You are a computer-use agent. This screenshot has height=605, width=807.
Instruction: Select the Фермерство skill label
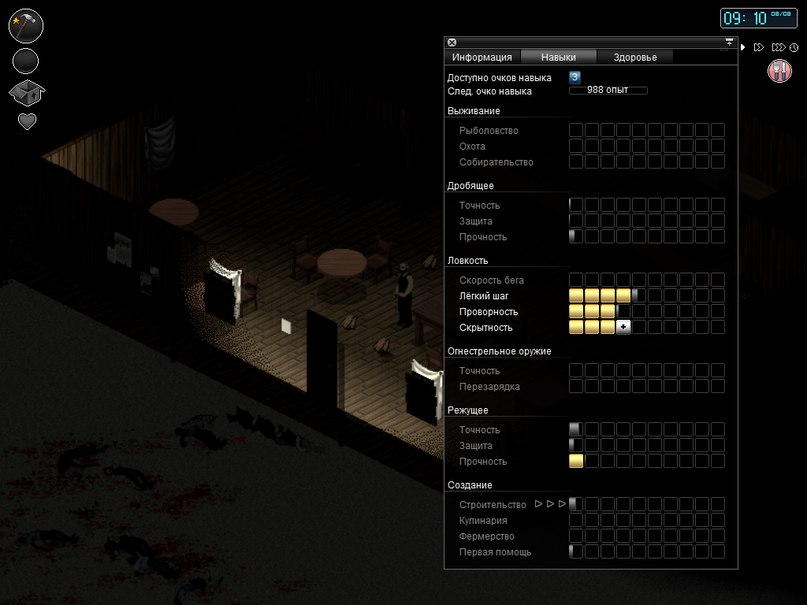pyautogui.click(x=487, y=537)
